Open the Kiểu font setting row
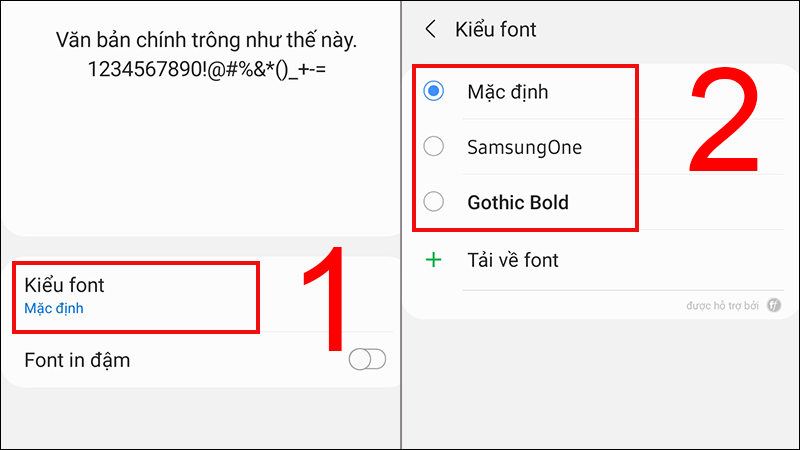This screenshot has height=450, width=800. click(136, 296)
